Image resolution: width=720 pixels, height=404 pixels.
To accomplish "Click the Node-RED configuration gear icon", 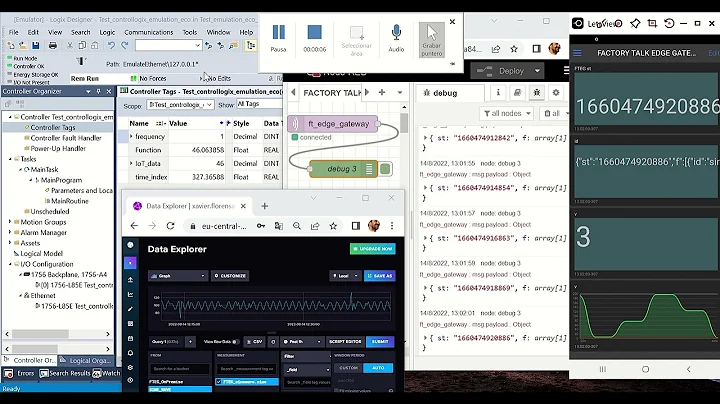I will coord(556,93).
